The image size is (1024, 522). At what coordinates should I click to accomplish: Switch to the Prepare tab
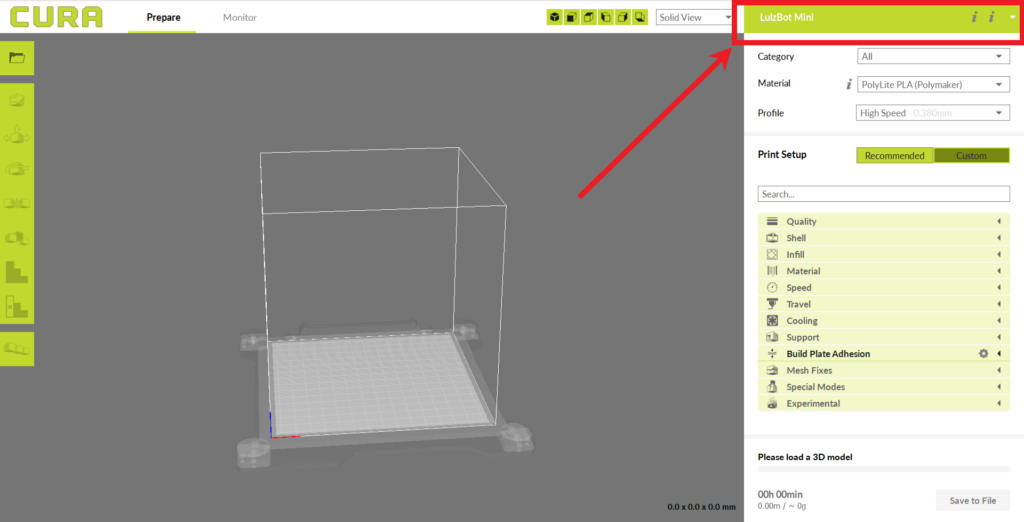coord(163,18)
